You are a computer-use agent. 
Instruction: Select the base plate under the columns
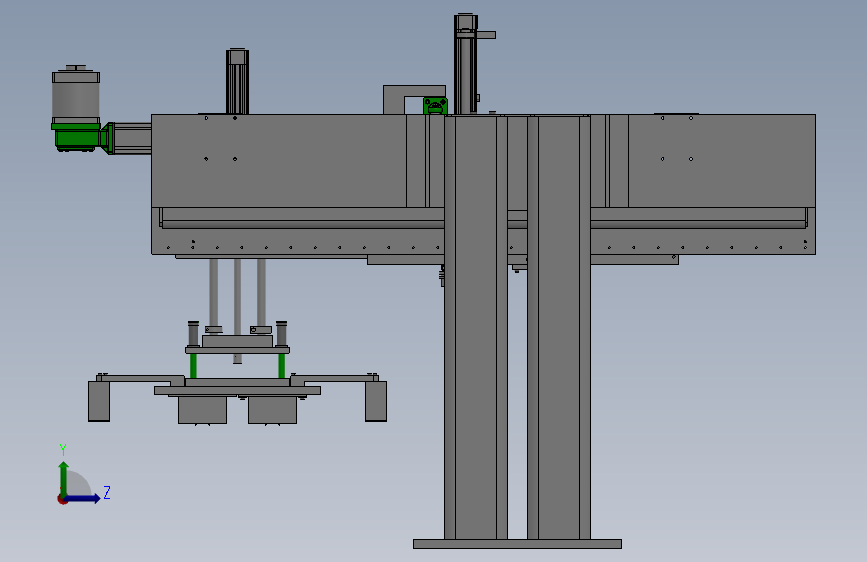coord(517,544)
